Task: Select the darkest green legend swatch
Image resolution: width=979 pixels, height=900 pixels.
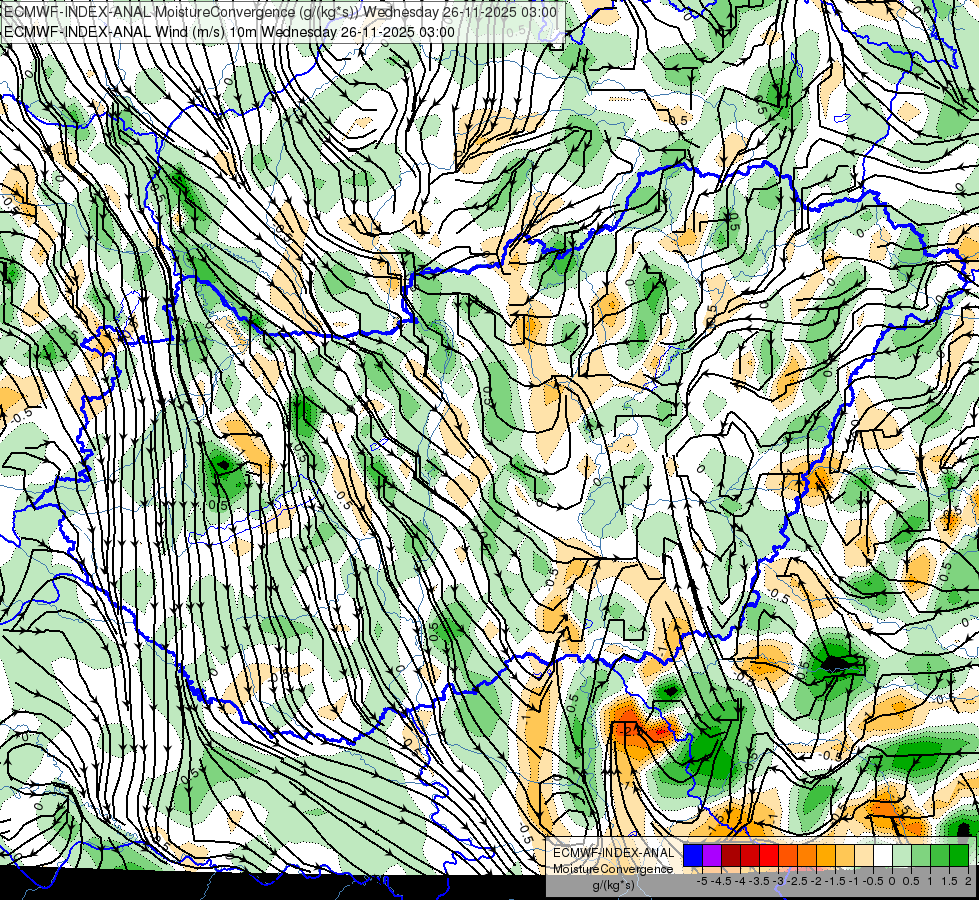Action: coord(959,855)
